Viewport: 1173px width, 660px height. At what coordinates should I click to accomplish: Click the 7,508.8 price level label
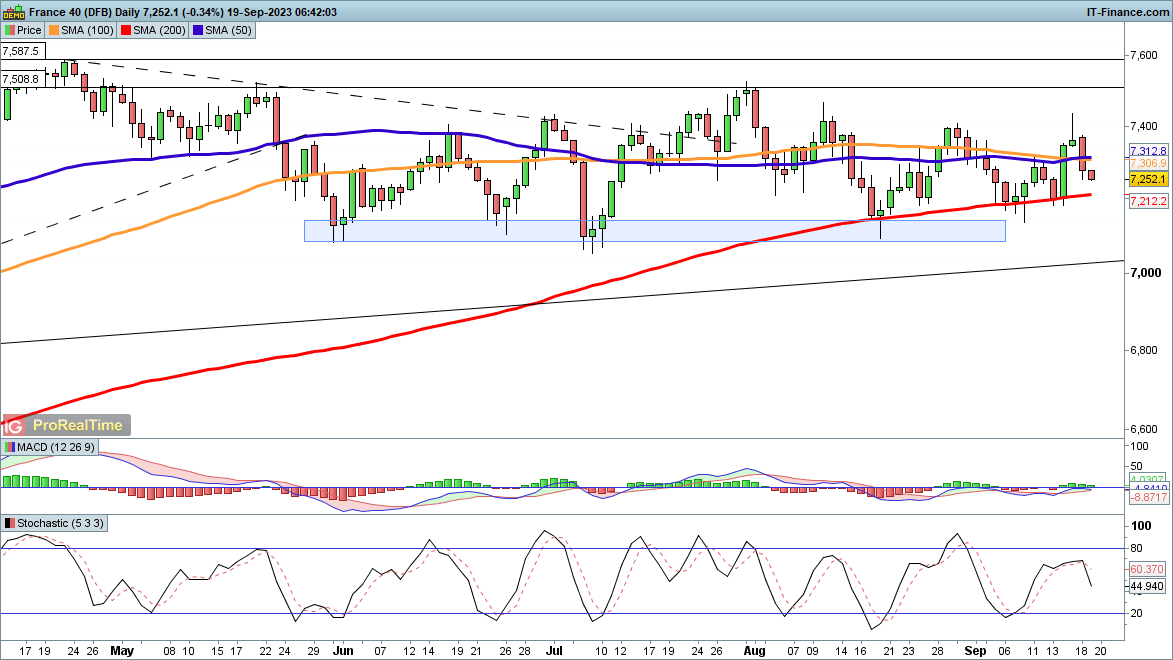[21, 79]
